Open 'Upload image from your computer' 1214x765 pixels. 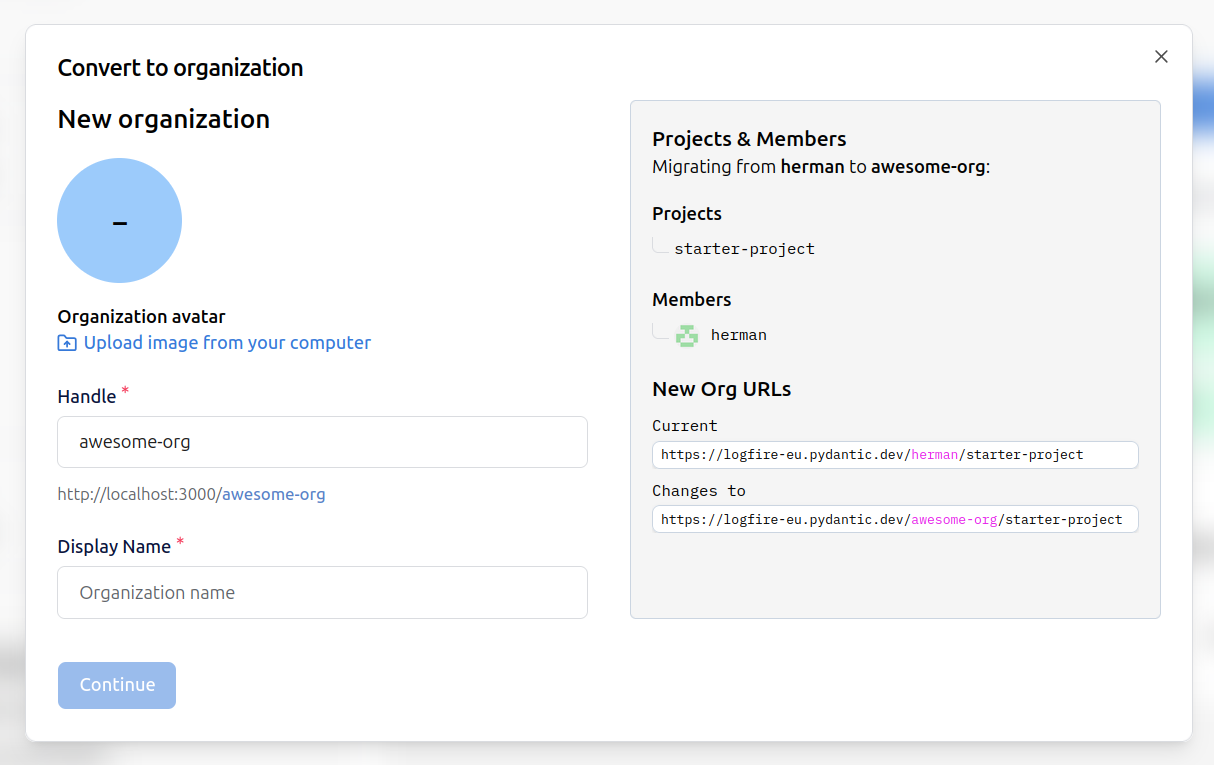tap(226, 342)
